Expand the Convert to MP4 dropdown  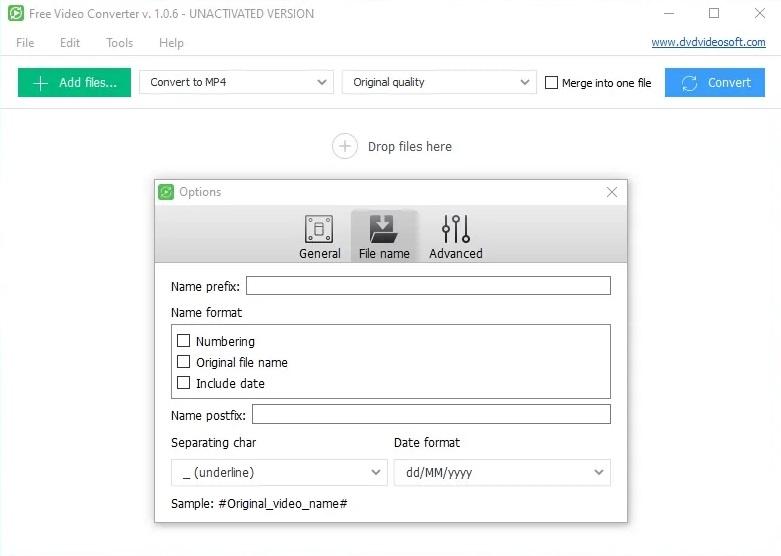pyautogui.click(x=236, y=82)
